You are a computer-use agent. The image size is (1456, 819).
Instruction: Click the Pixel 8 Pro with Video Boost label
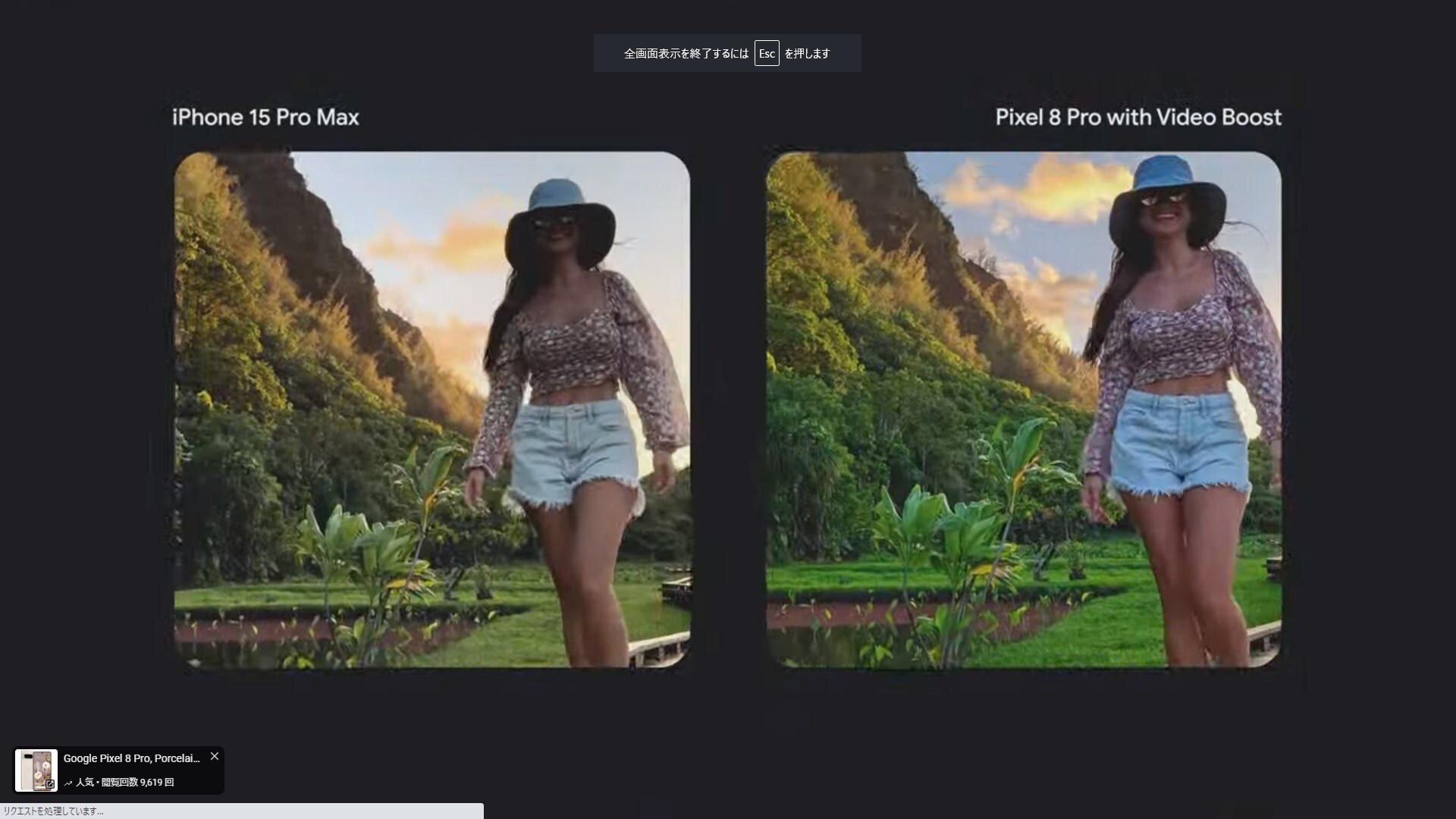click(1137, 117)
